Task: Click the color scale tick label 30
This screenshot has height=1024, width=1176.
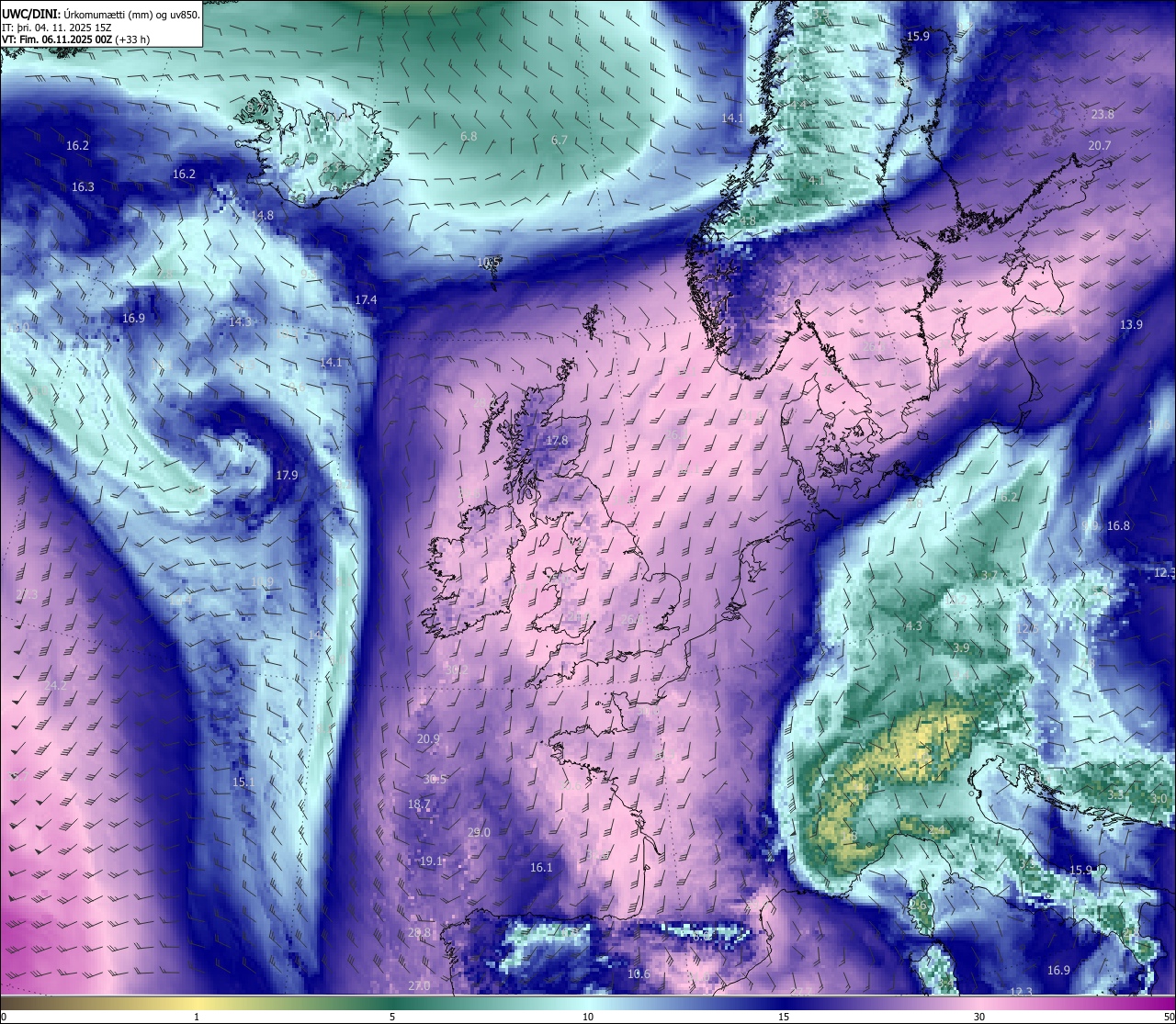Action: point(979,1018)
